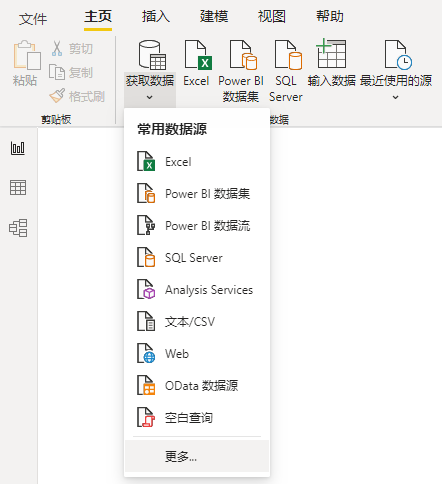
Task: Click the 获取数据 database icon in ribbon
Action: tap(152, 55)
